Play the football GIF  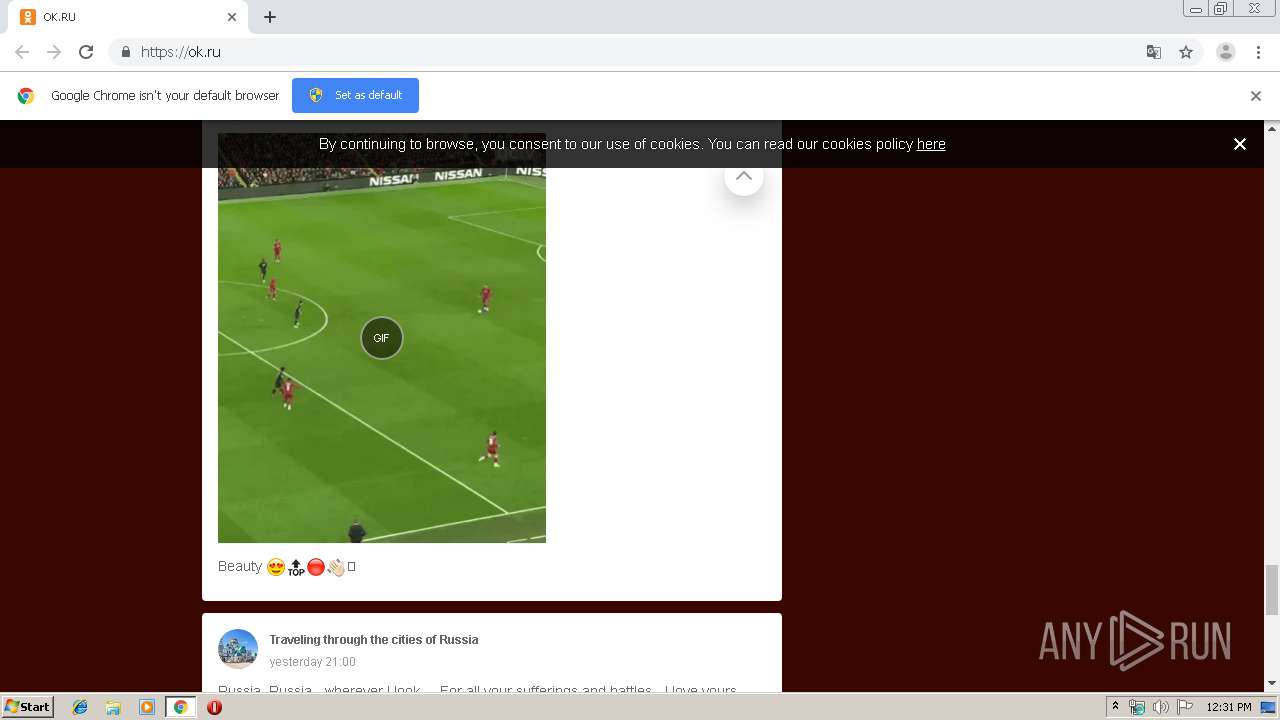(x=382, y=338)
